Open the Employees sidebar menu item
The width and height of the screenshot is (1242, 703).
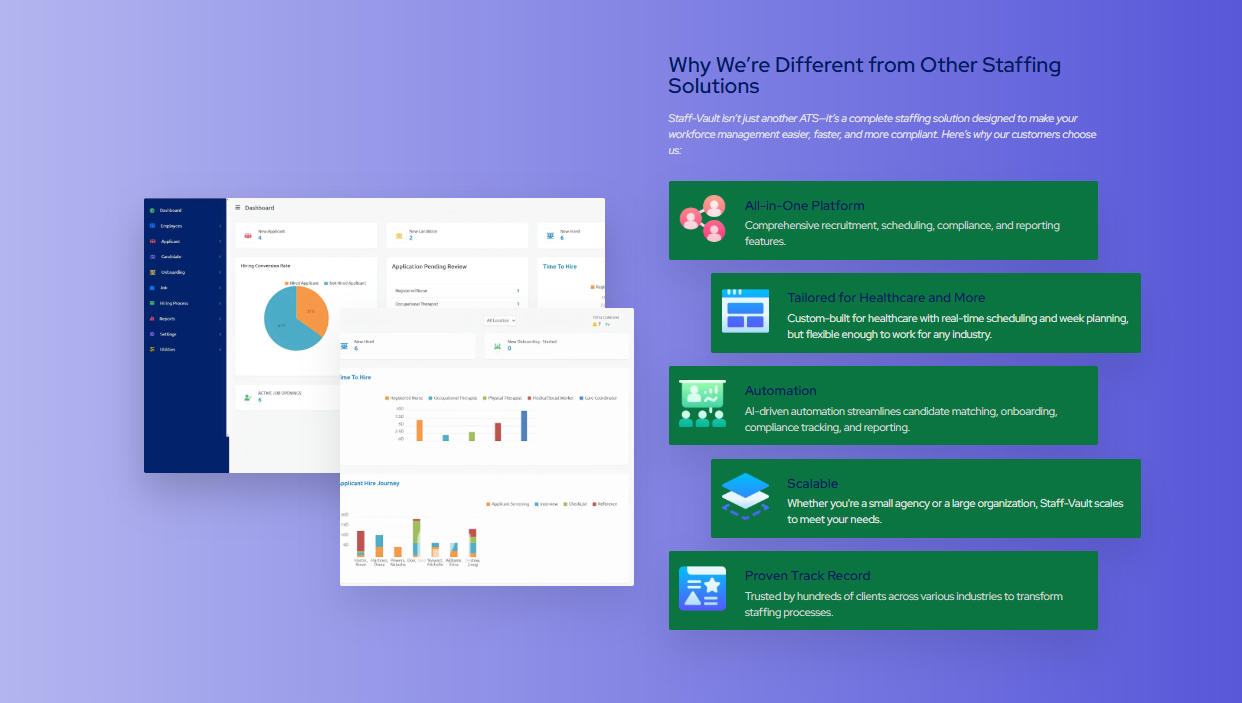[x=185, y=226]
